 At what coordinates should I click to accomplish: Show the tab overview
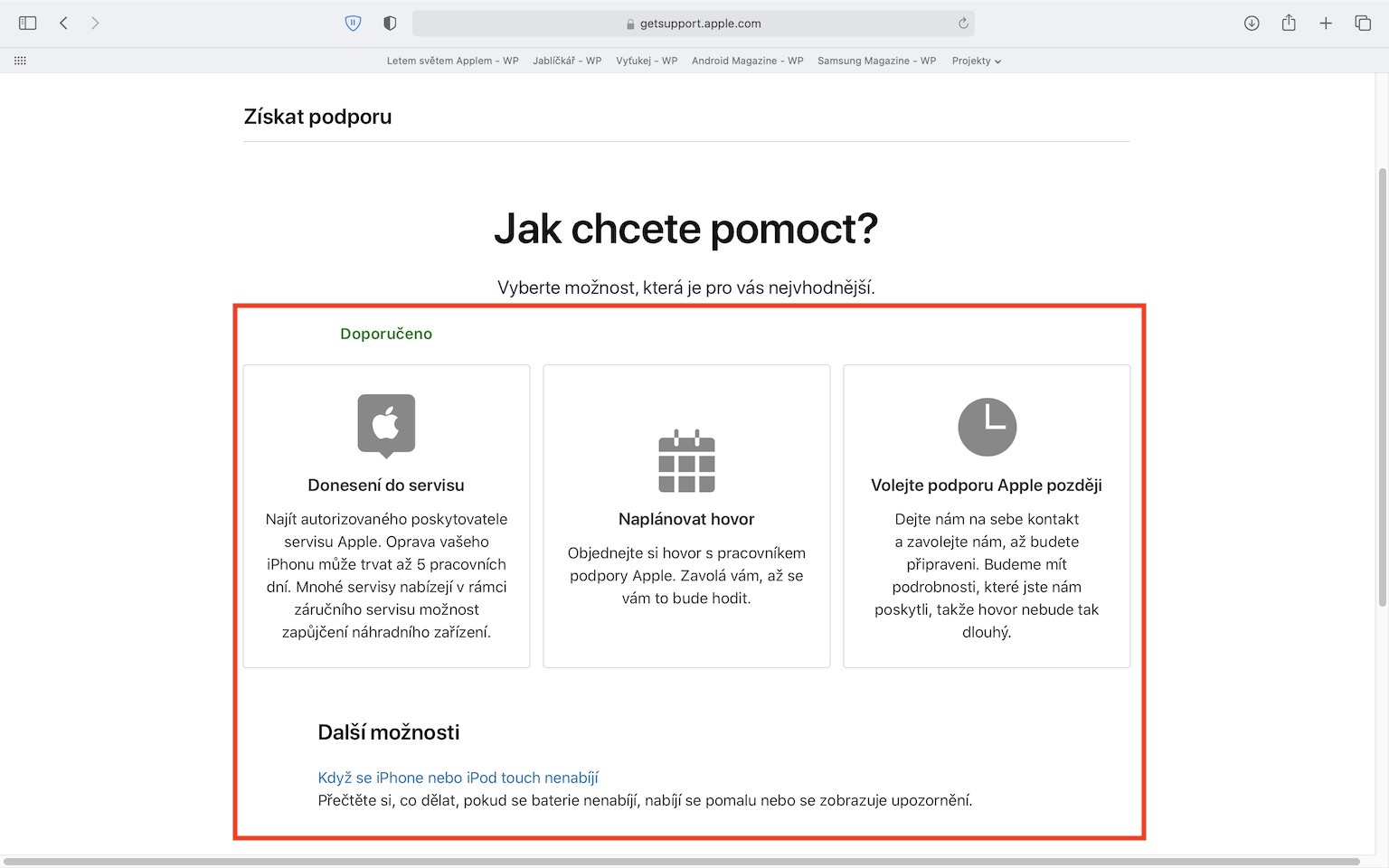click(x=1363, y=24)
